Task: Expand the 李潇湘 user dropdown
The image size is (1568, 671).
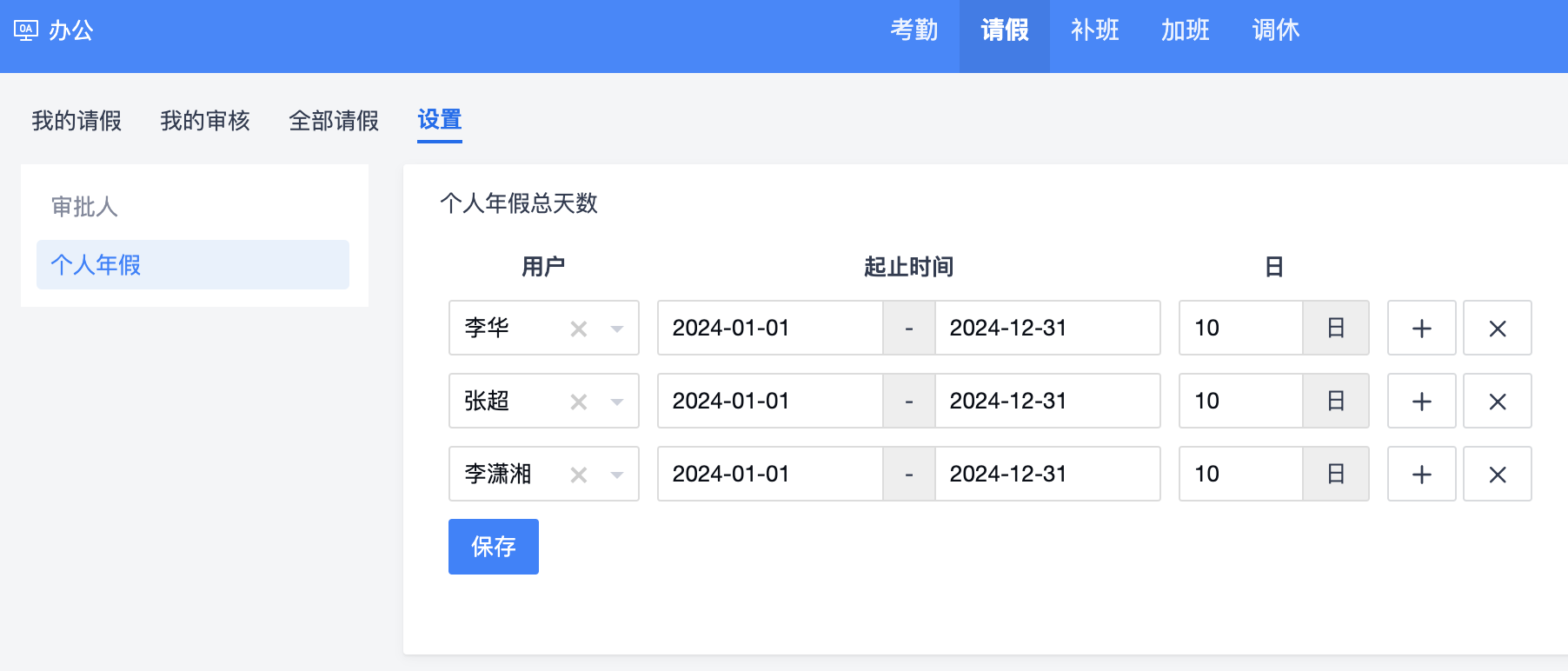Action: point(617,475)
